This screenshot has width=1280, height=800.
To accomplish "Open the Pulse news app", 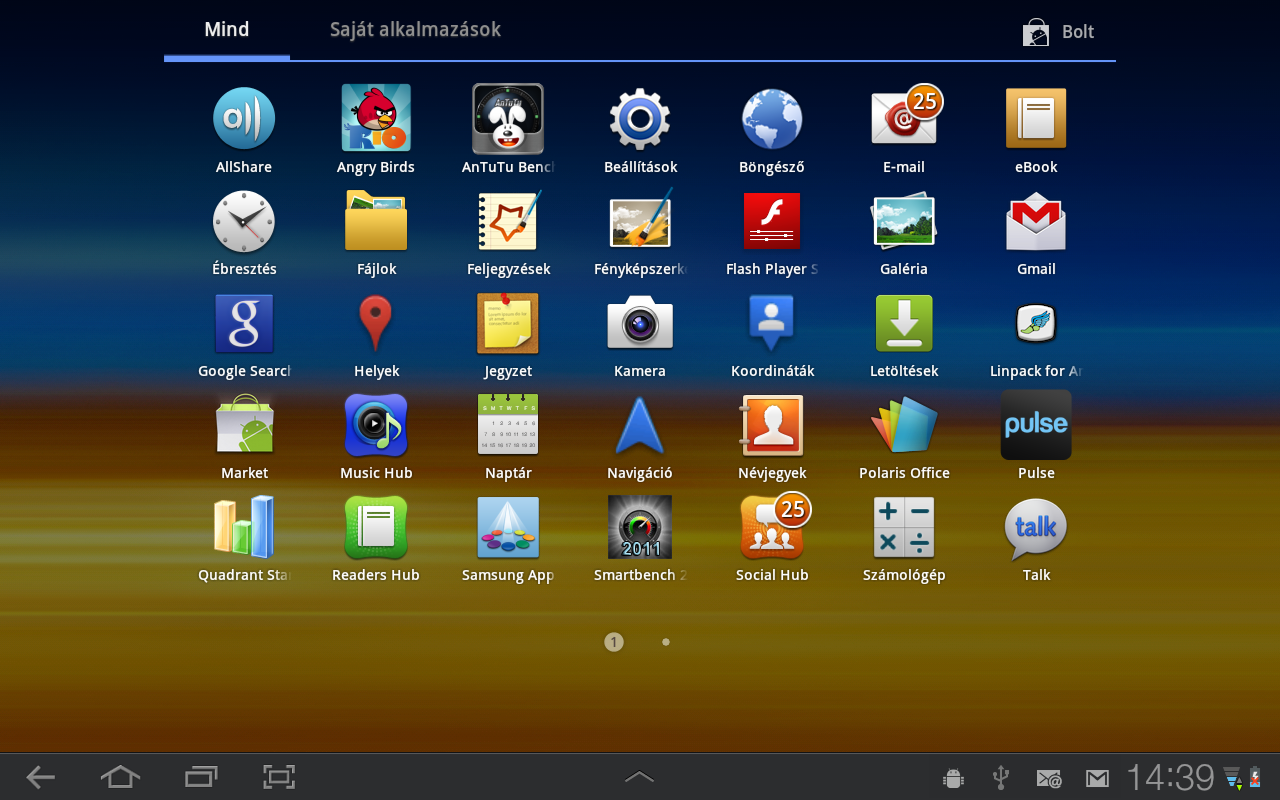I will 1036,425.
